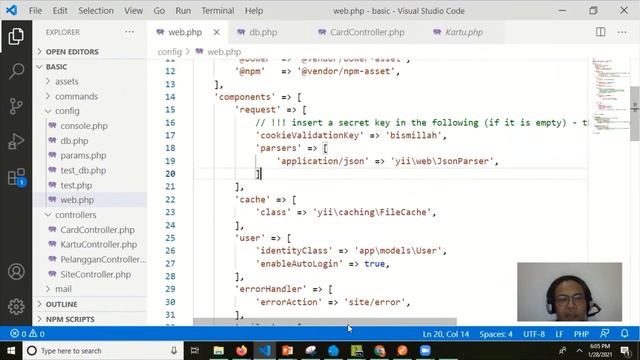
Task: Open console.php in the explorer
Action: pyautogui.click(x=84, y=126)
